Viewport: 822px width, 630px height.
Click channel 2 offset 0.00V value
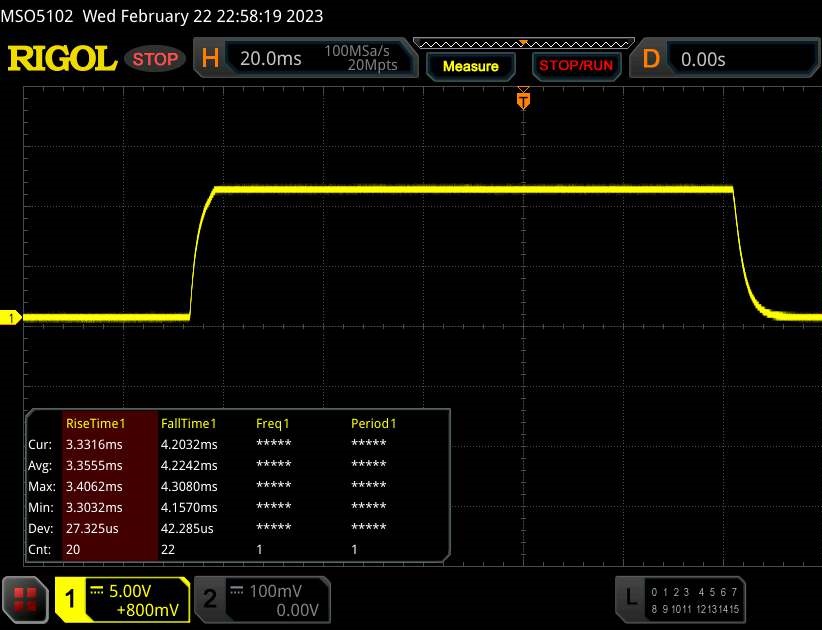(x=297, y=610)
